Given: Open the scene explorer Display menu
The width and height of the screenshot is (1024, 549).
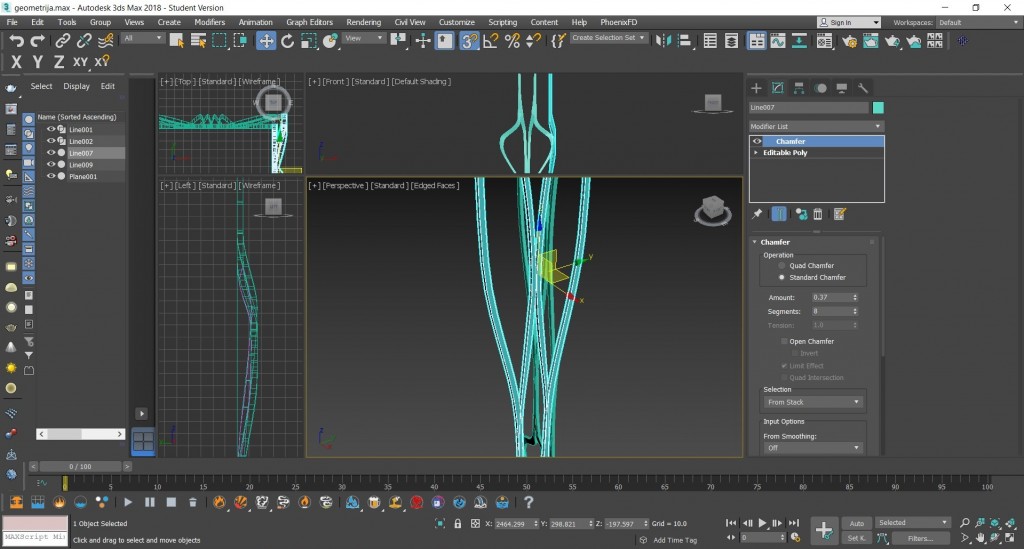Looking at the screenshot, I should click(x=76, y=86).
